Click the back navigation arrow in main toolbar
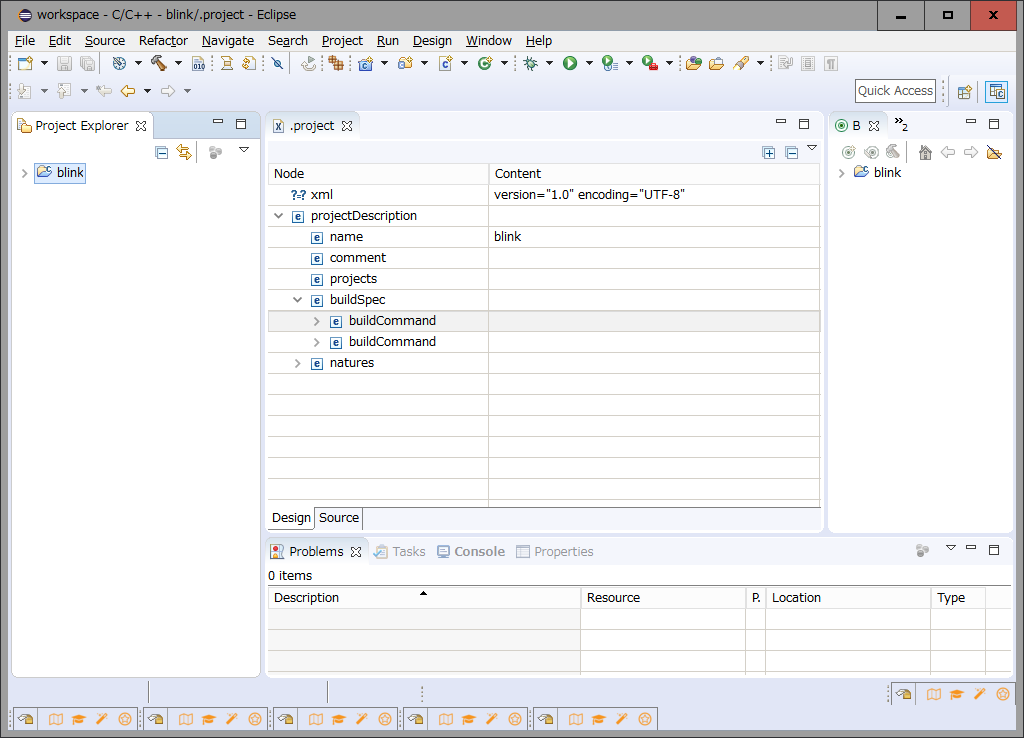This screenshot has width=1024, height=738. click(x=128, y=91)
